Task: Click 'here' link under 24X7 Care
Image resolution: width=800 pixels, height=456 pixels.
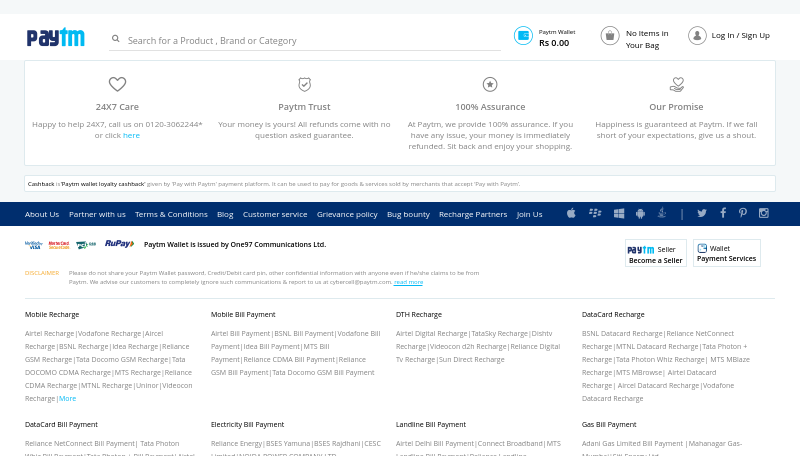Action: (131, 135)
